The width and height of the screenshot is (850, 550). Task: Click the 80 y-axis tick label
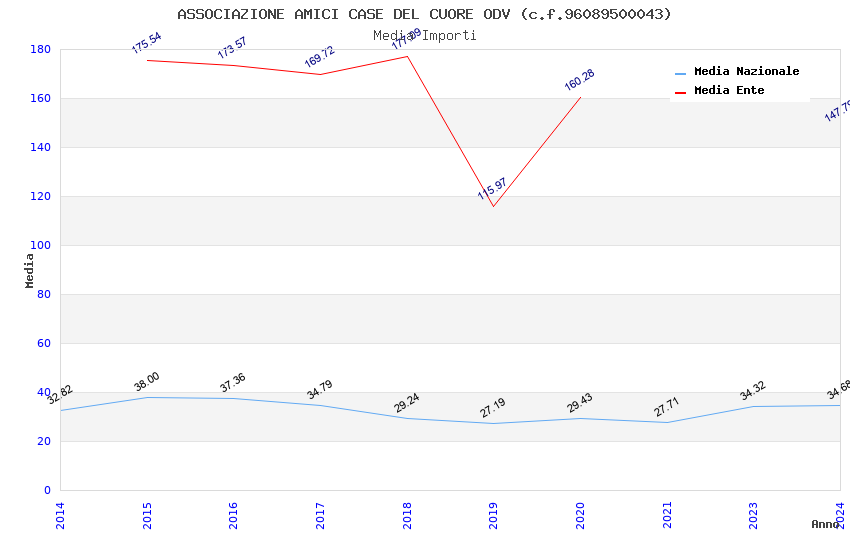pyautogui.click(x=44, y=294)
